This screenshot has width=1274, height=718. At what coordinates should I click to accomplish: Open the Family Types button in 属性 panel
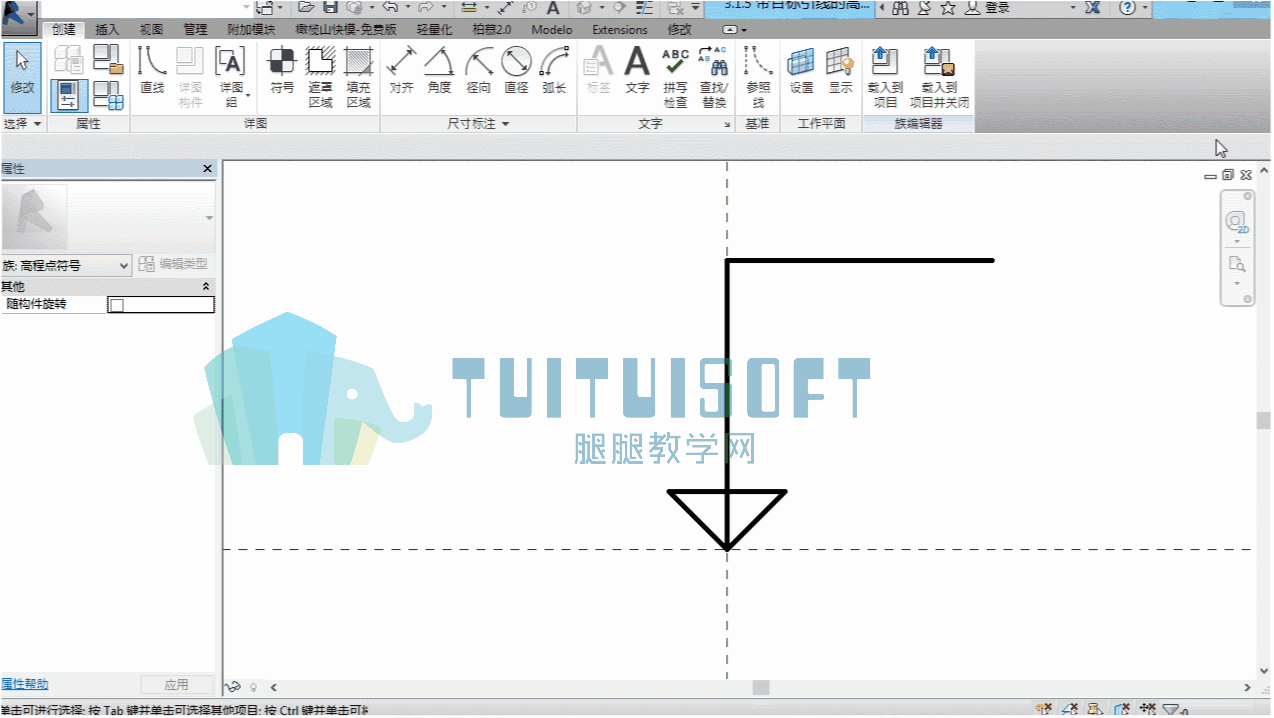pos(108,95)
